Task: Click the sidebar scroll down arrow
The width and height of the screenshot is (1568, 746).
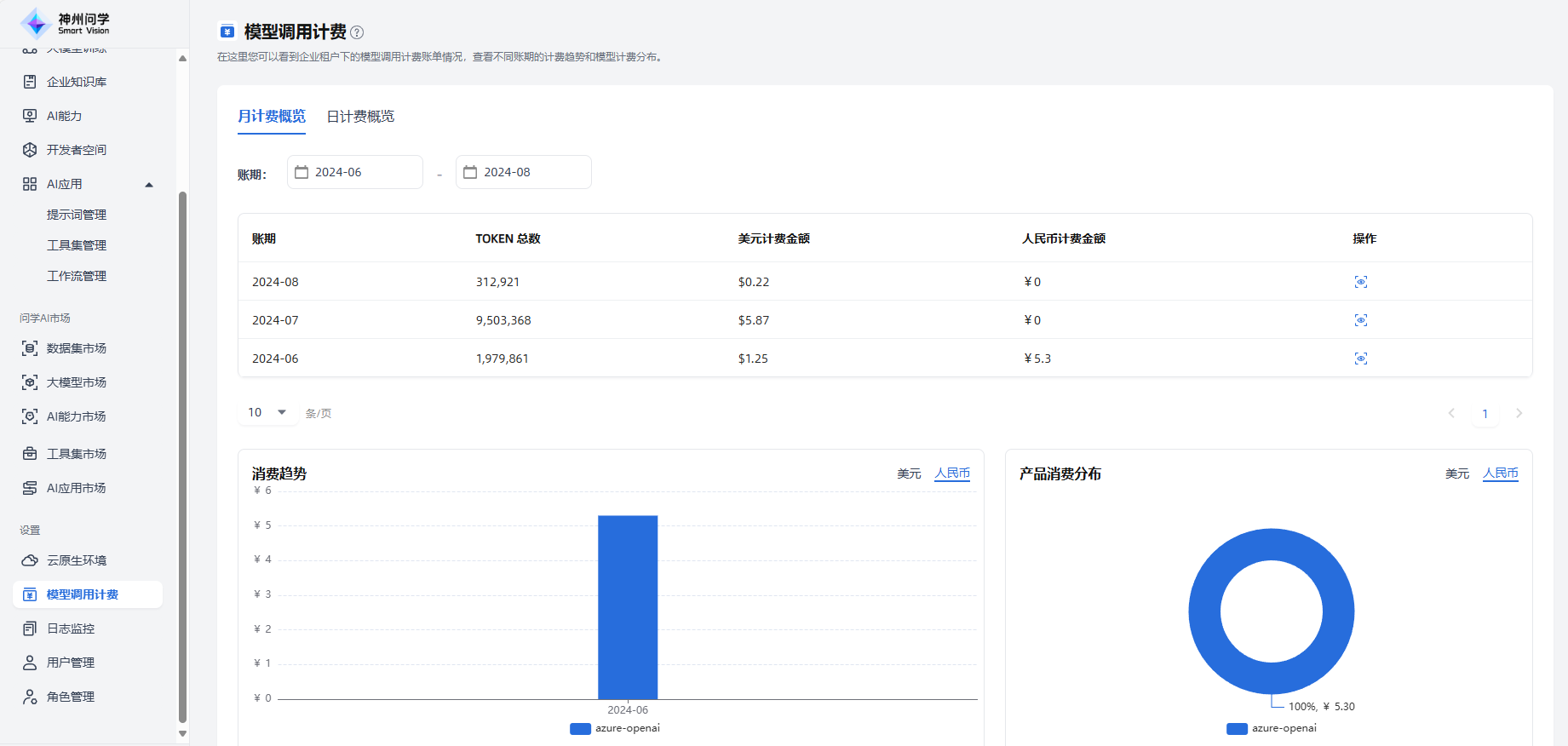Action: click(x=182, y=733)
